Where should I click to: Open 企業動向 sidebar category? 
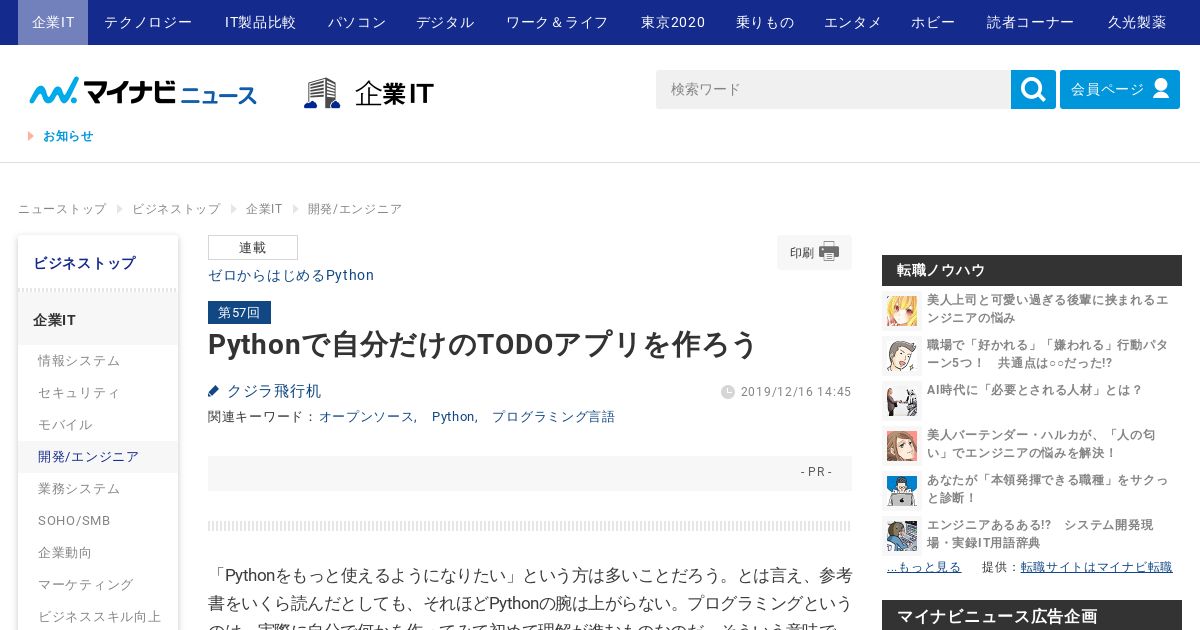click(x=98, y=552)
